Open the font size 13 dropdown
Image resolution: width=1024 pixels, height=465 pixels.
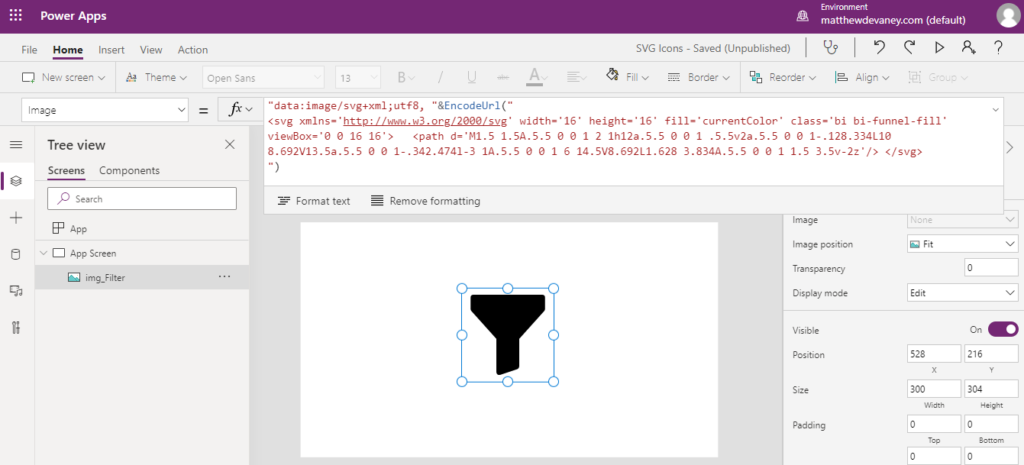pyautogui.click(x=358, y=78)
